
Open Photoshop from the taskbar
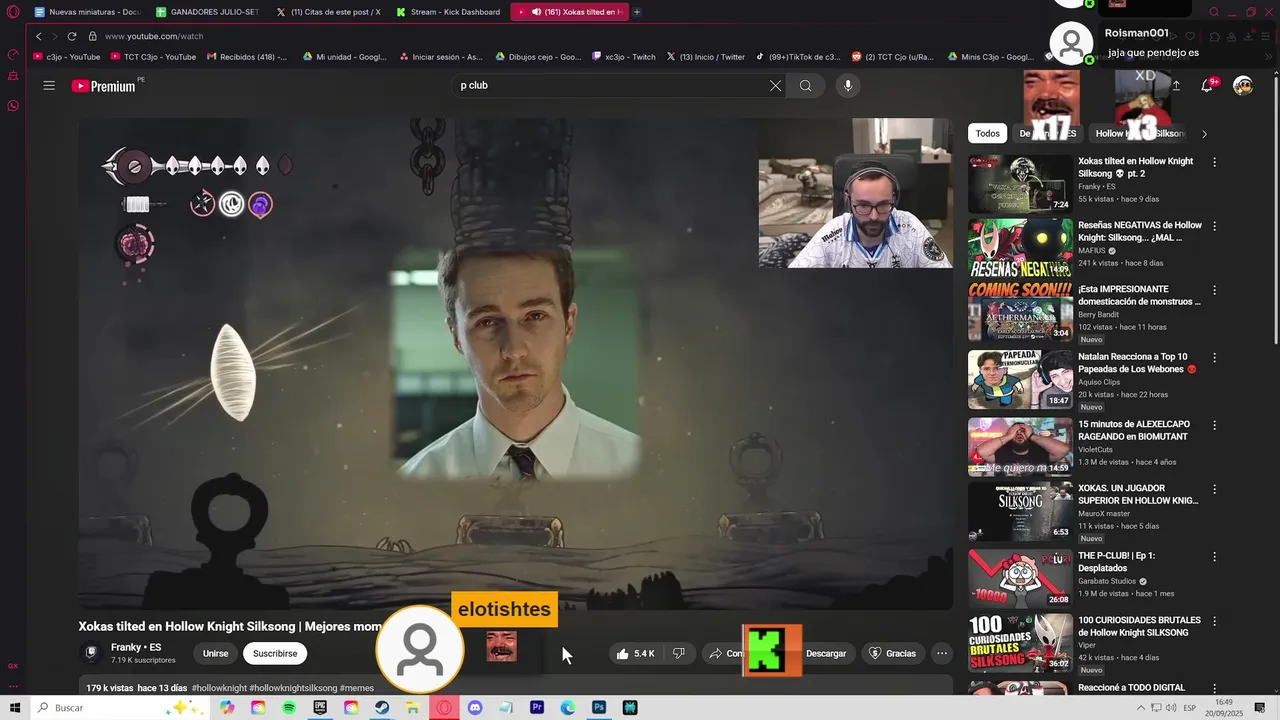pos(599,708)
